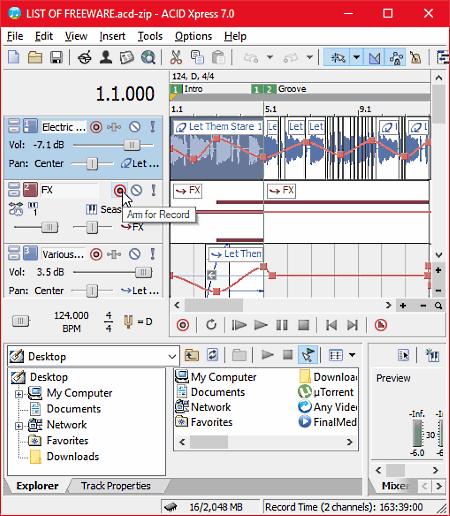The height and width of the screenshot is (516, 450).
Task: Toggle Enable Snapping toolbar button
Action: (x=338, y=58)
